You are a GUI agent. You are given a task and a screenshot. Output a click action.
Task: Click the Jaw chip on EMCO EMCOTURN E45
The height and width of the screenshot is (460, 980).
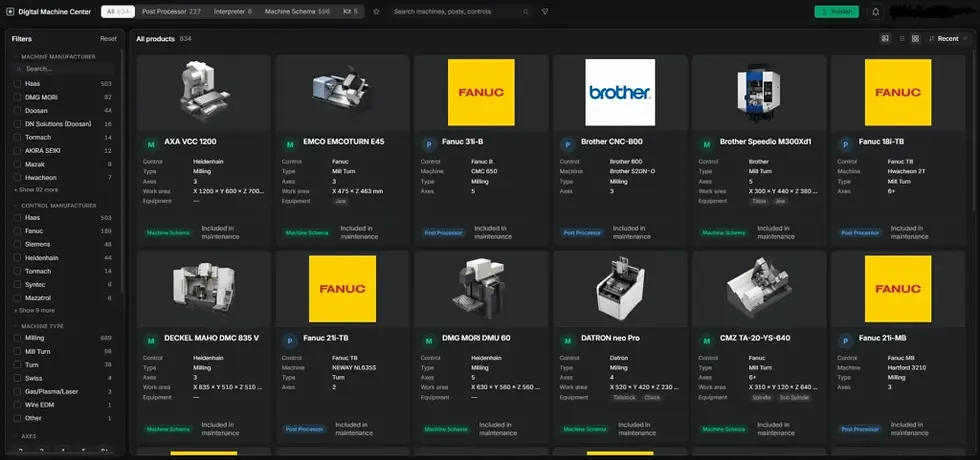342,201
